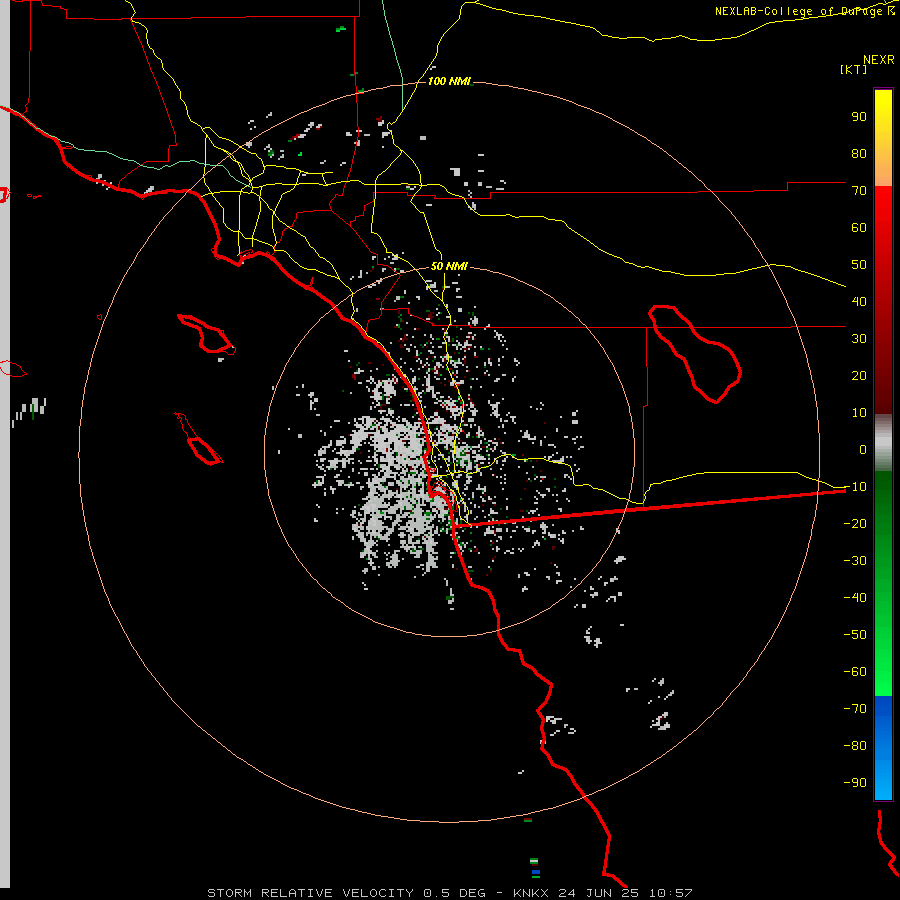Click the gray zero-velocity segment of the color bar
The image size is (900, 900).
click(x=883, y=442)
